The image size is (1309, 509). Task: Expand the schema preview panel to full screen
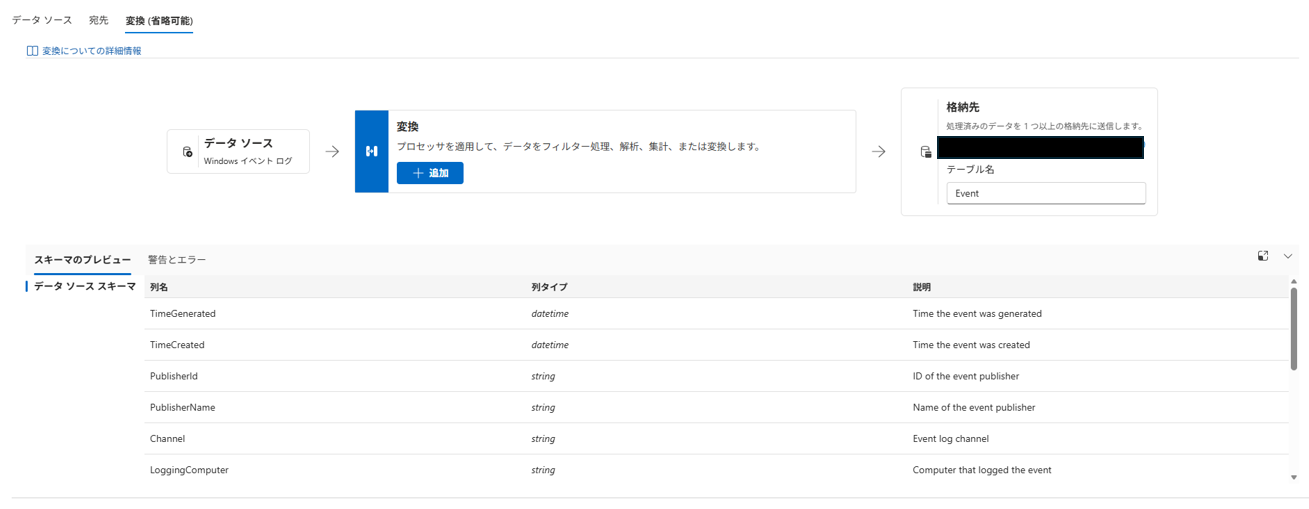(1263, 256)
